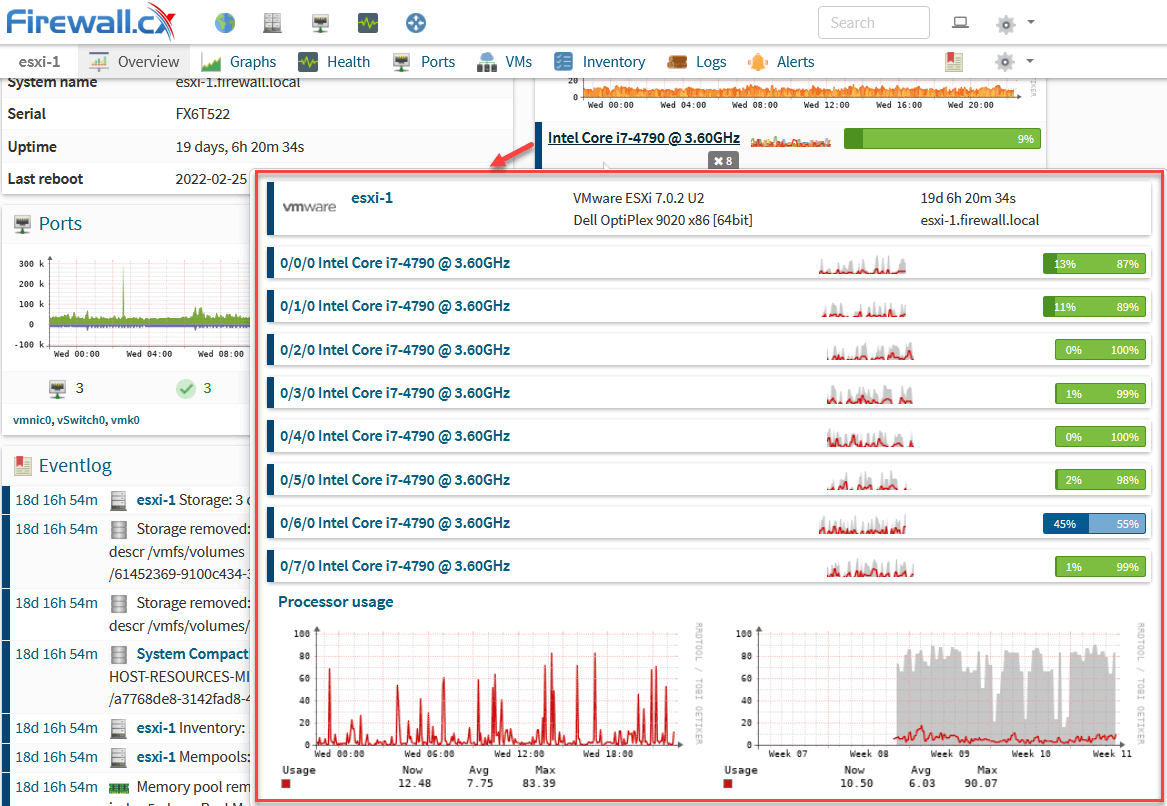1167x806 pixels.
Task: Open mini graph for 0/6/0 processor
Action: [x=863, y=525]
